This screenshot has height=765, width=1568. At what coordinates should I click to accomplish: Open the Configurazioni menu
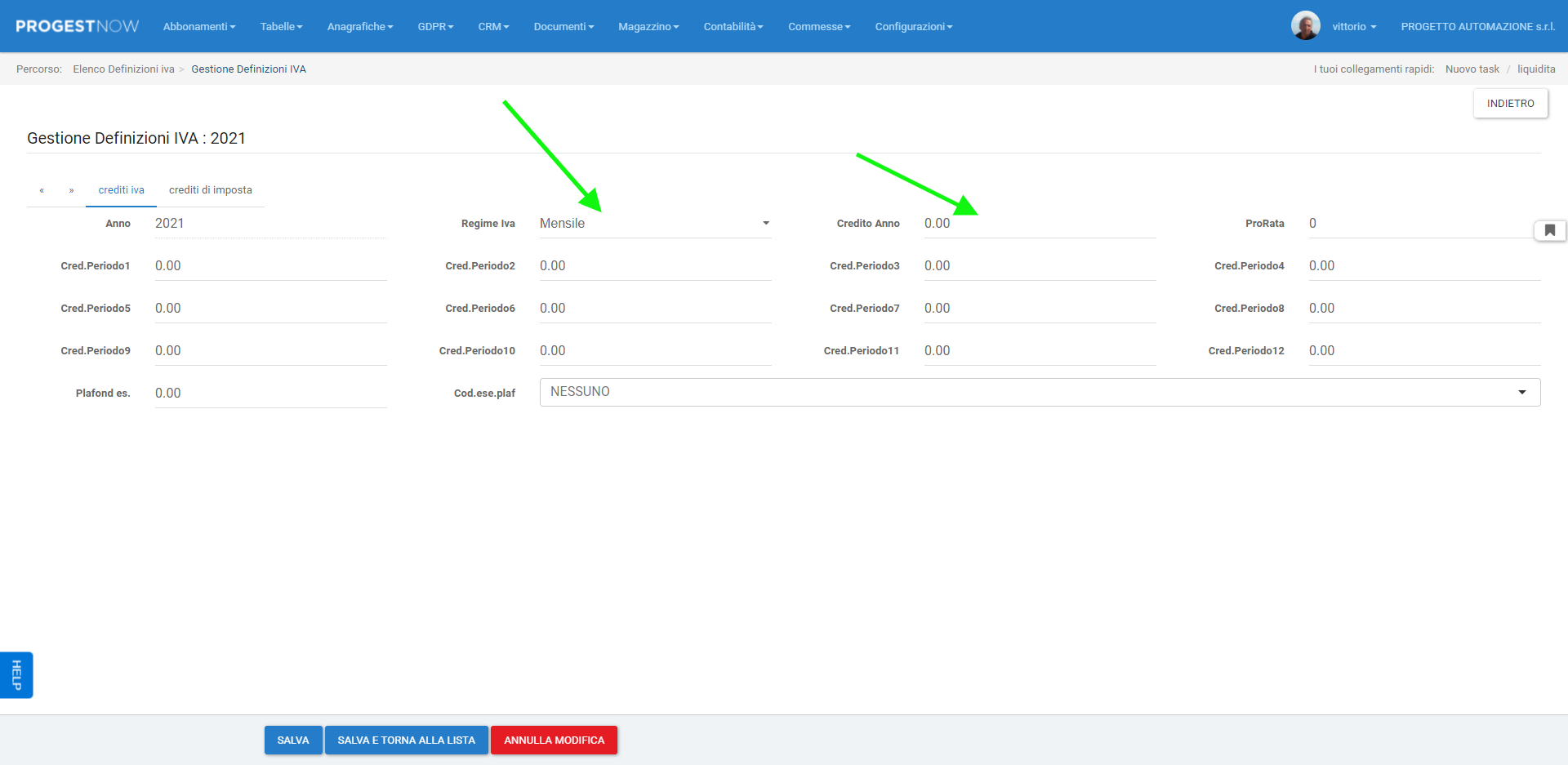[x=913, y=27]
